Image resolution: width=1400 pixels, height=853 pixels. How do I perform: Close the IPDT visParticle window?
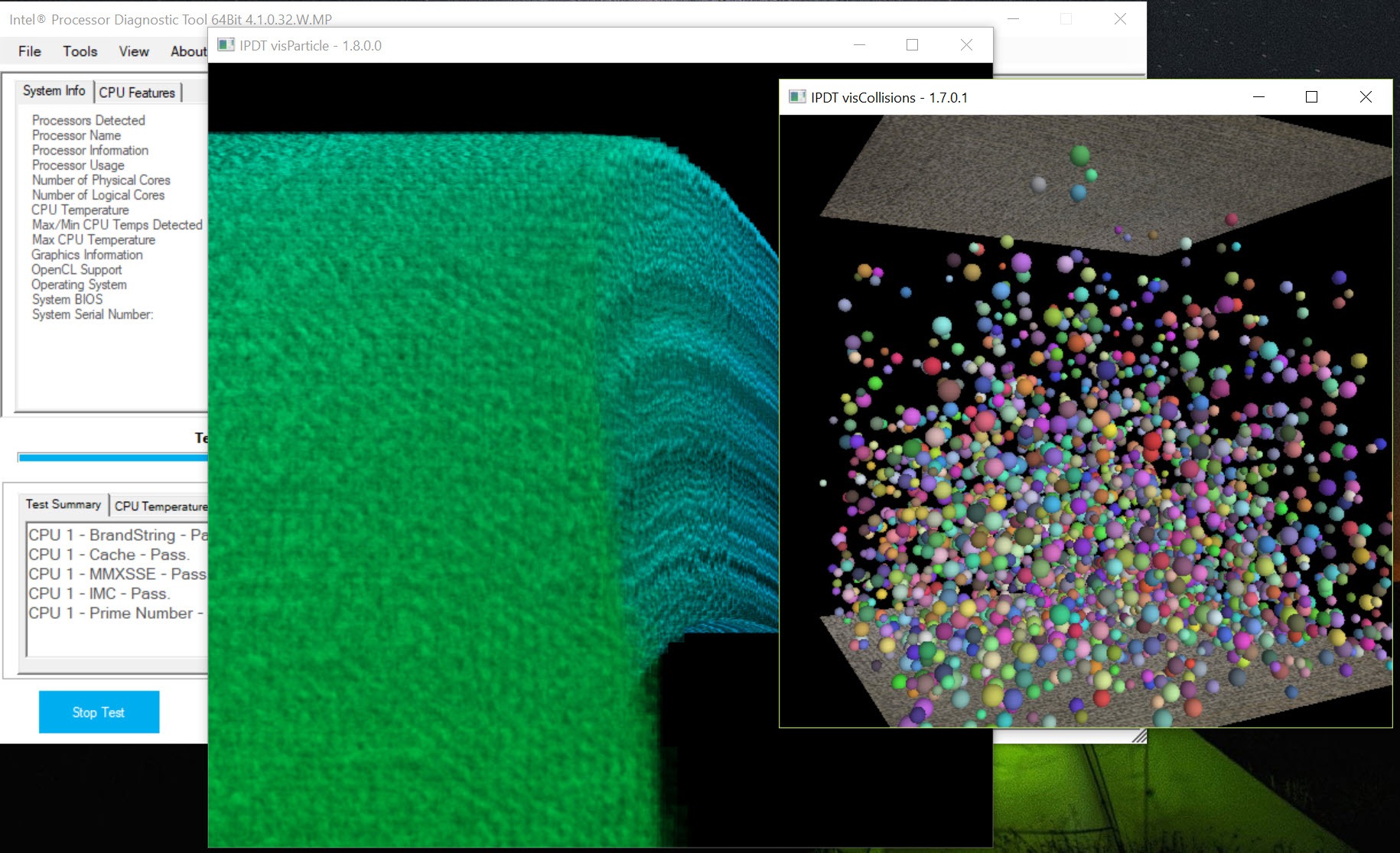966,45
